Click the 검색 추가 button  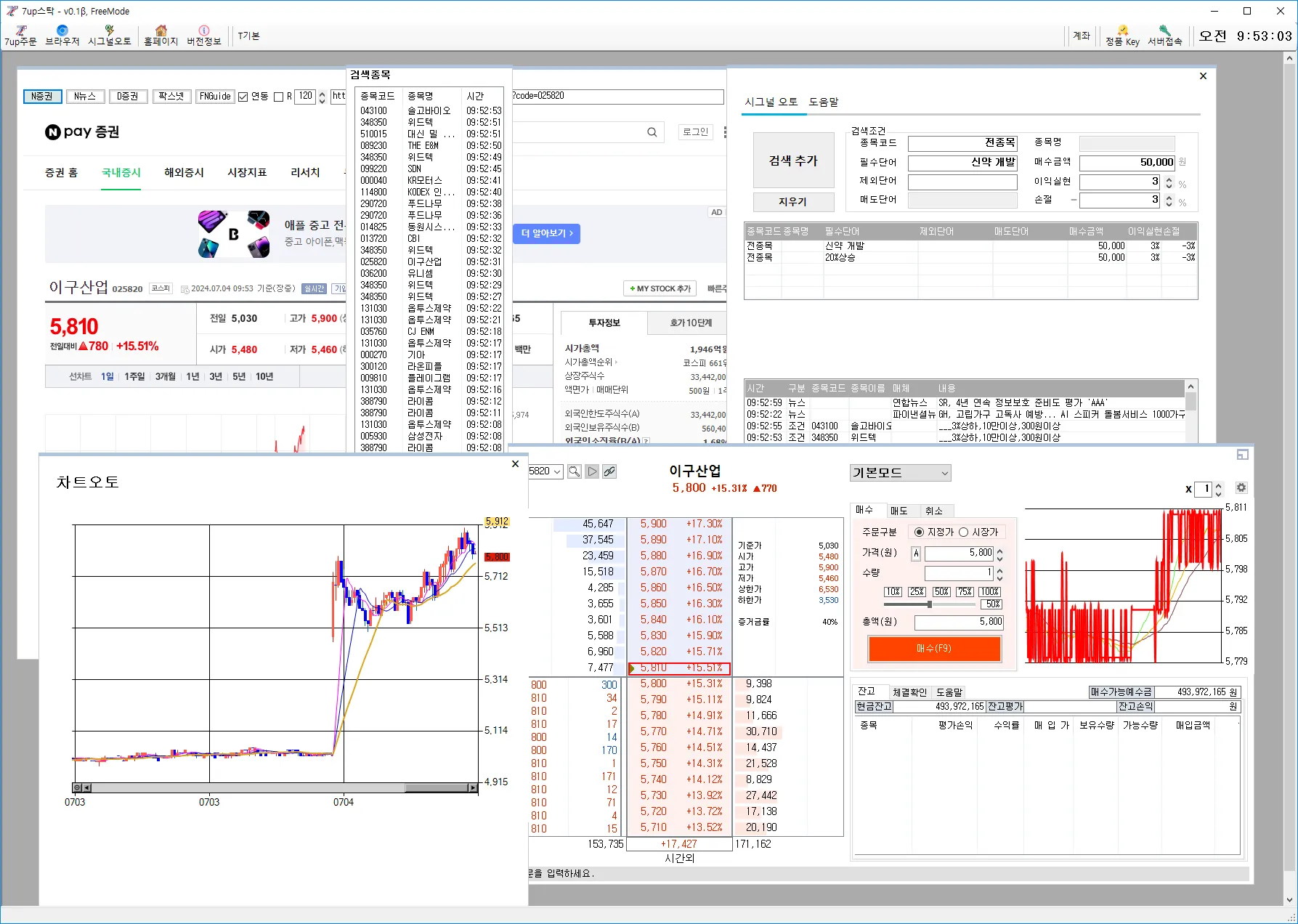pyautogui.click(x=793, y=161)
